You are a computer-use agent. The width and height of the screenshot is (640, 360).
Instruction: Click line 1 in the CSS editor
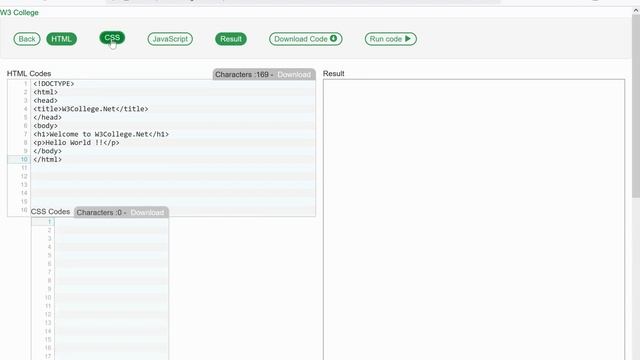[111, 222]
